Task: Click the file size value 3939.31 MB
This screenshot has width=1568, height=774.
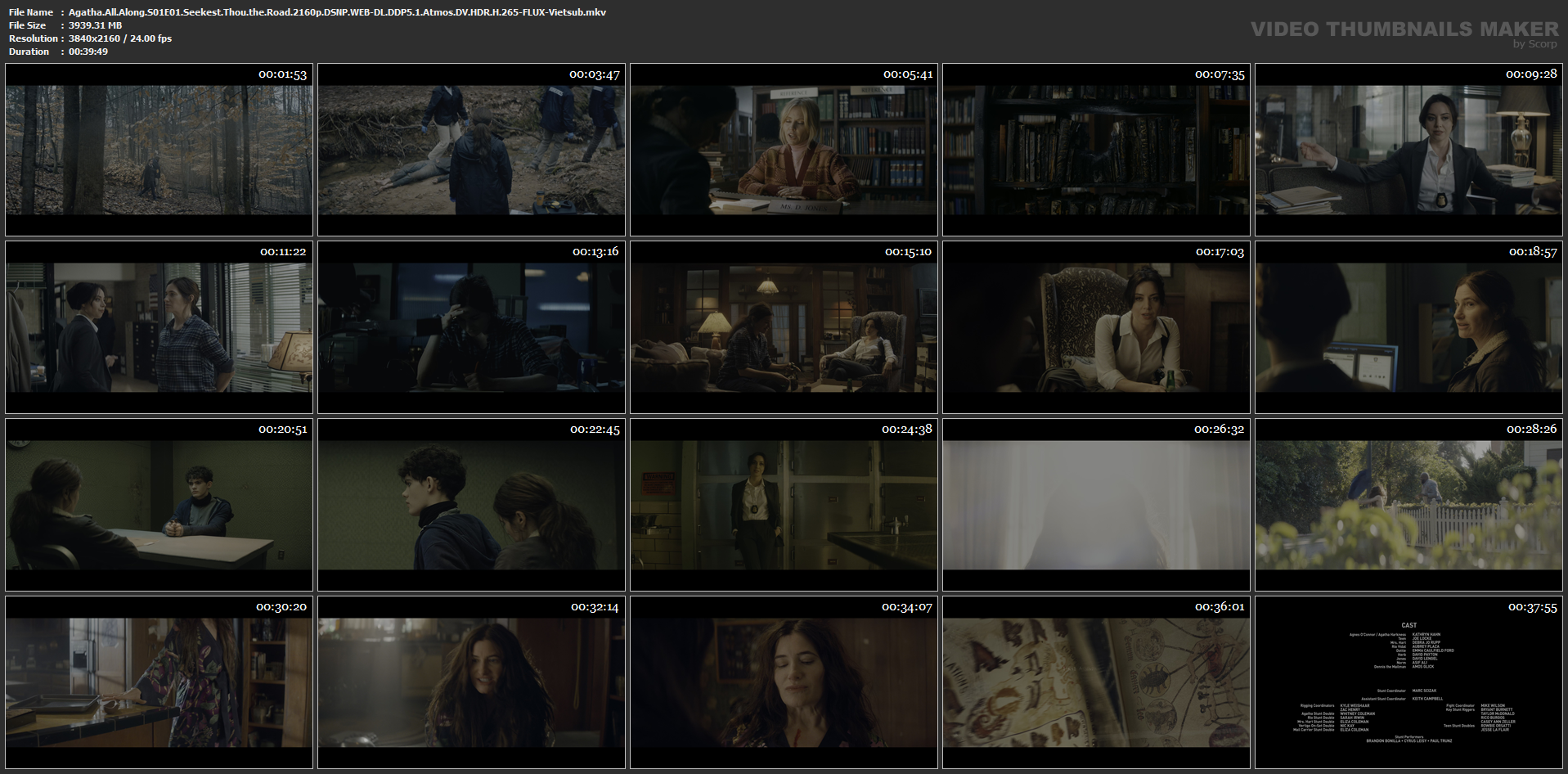Action: [95, 25]
